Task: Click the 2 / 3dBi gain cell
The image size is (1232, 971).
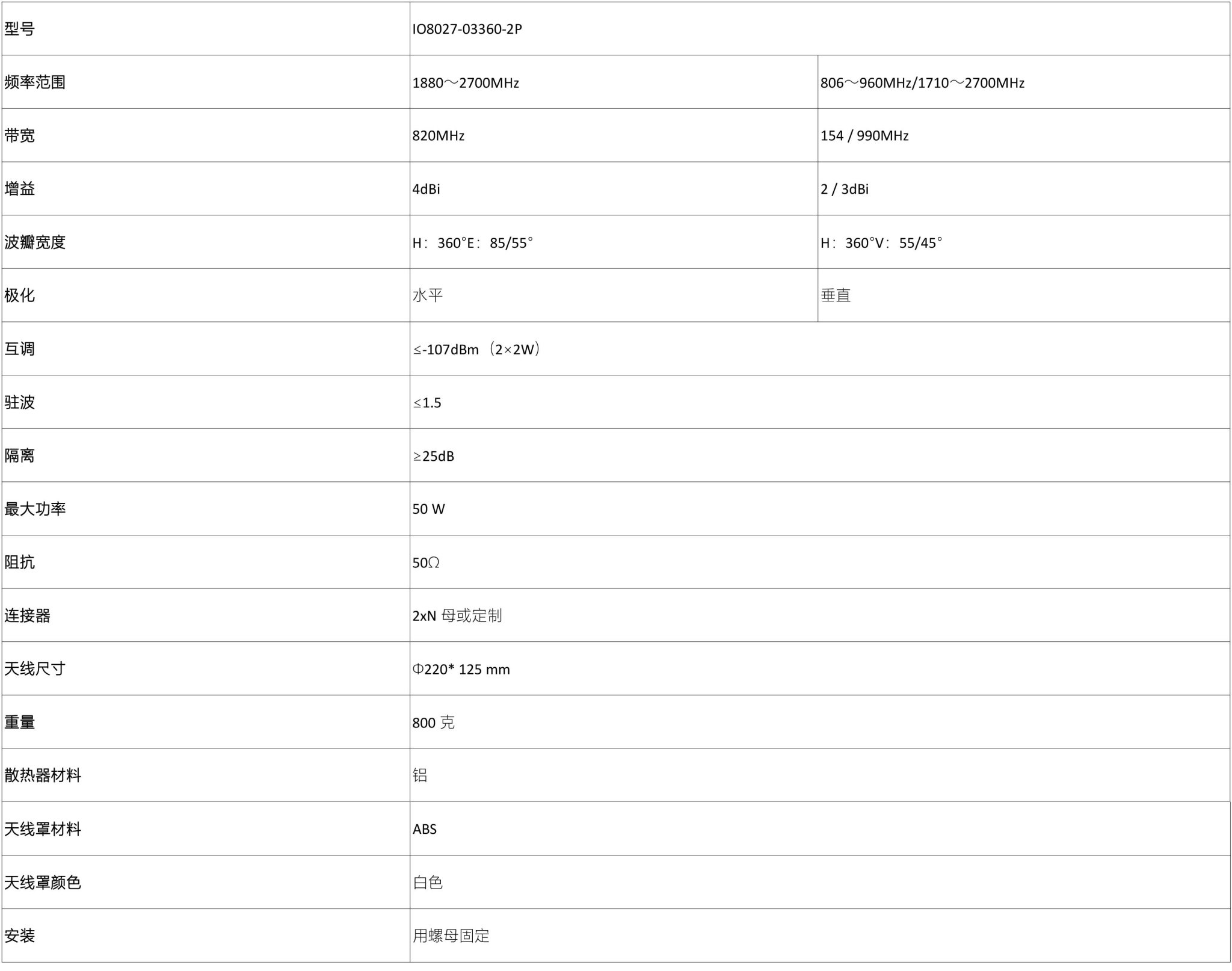Action: click(x=844, y=189)
